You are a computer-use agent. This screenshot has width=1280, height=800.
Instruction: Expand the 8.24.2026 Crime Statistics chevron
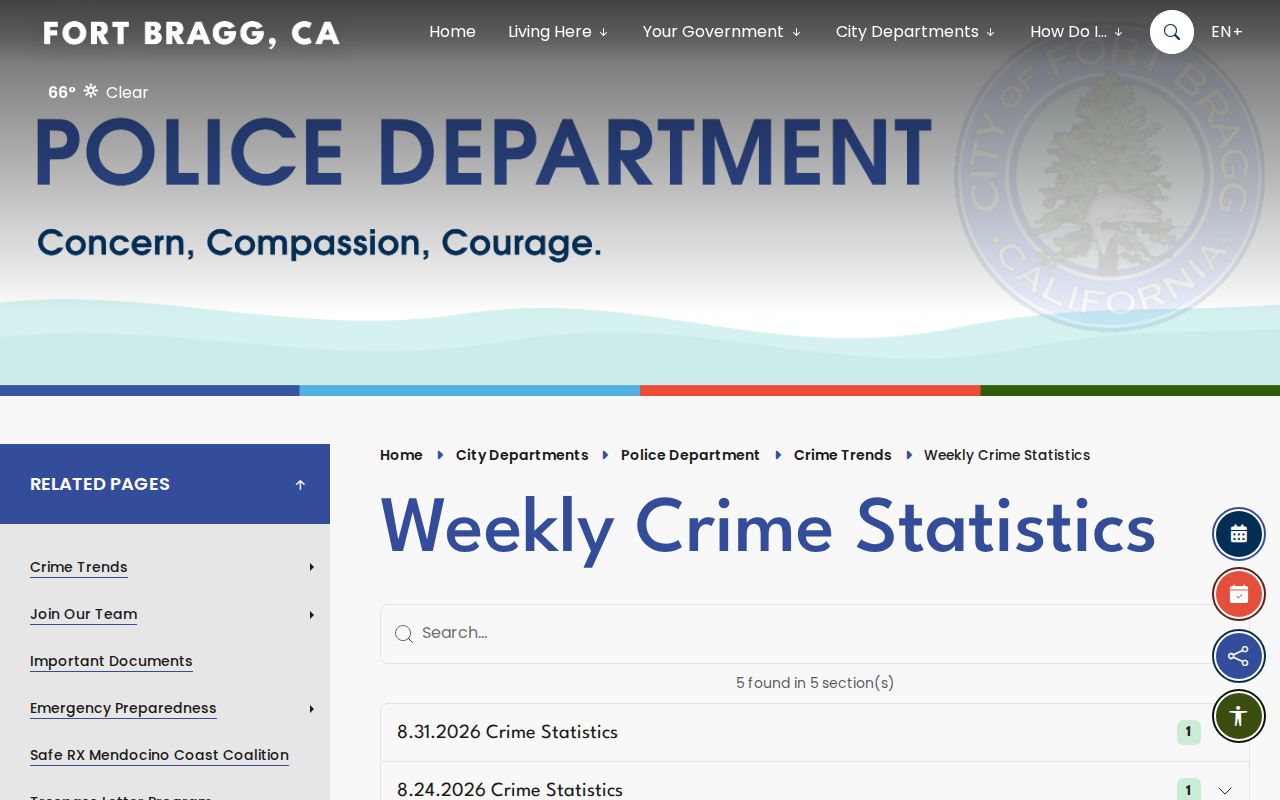click(x=1225, y=790)
